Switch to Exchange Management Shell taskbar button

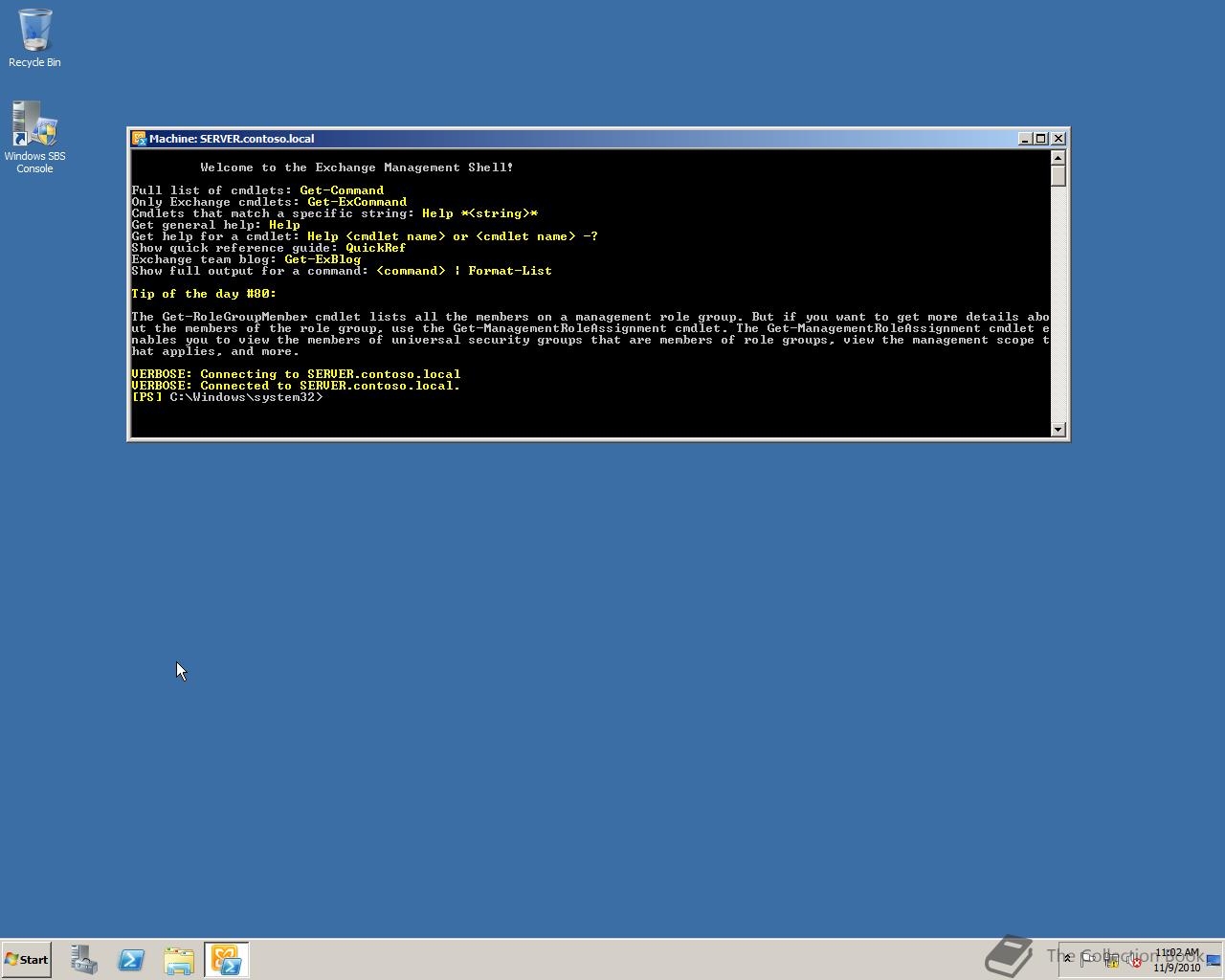tap(227, 960)
